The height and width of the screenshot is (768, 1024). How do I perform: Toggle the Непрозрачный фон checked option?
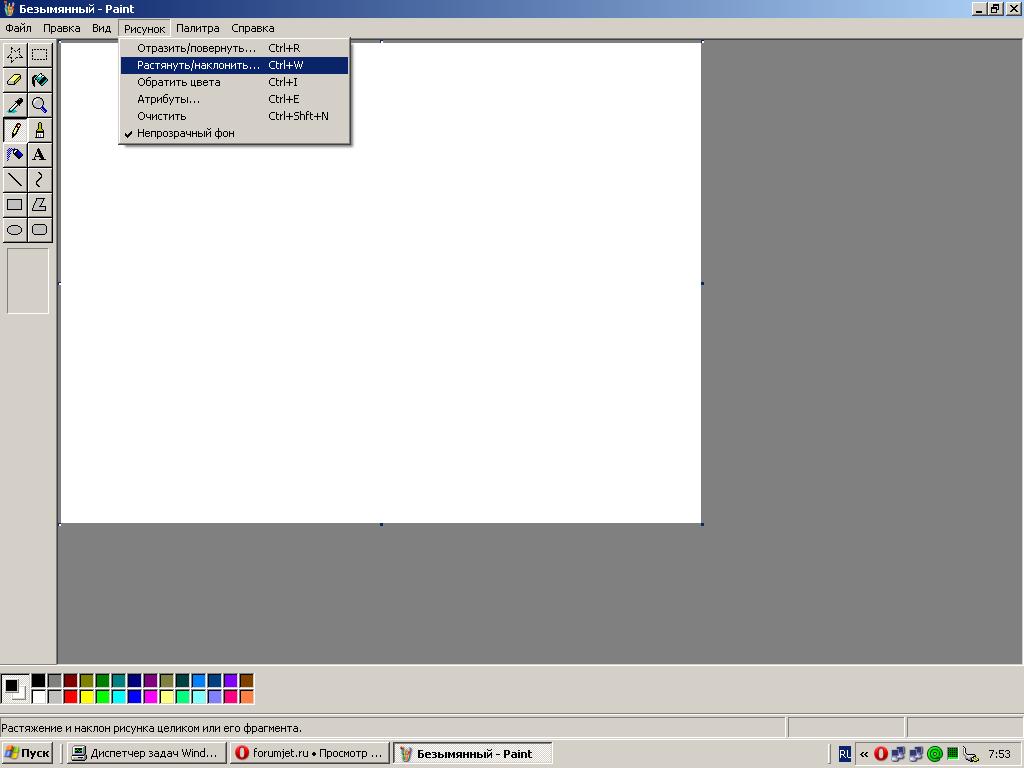(x=186, y=133)
